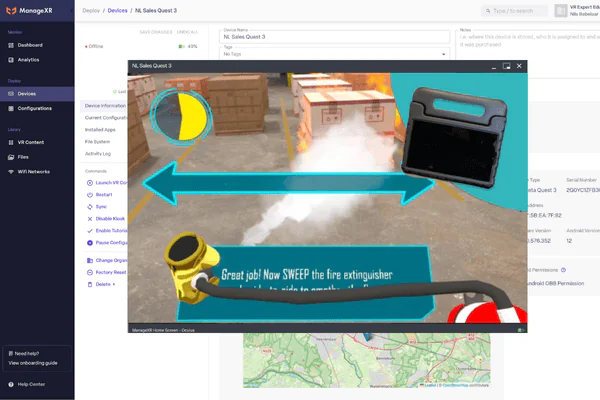Viewport: 600px width, 400px height.
Task: Open Dashboard via its sidebar icon
Action: point(11,45)
